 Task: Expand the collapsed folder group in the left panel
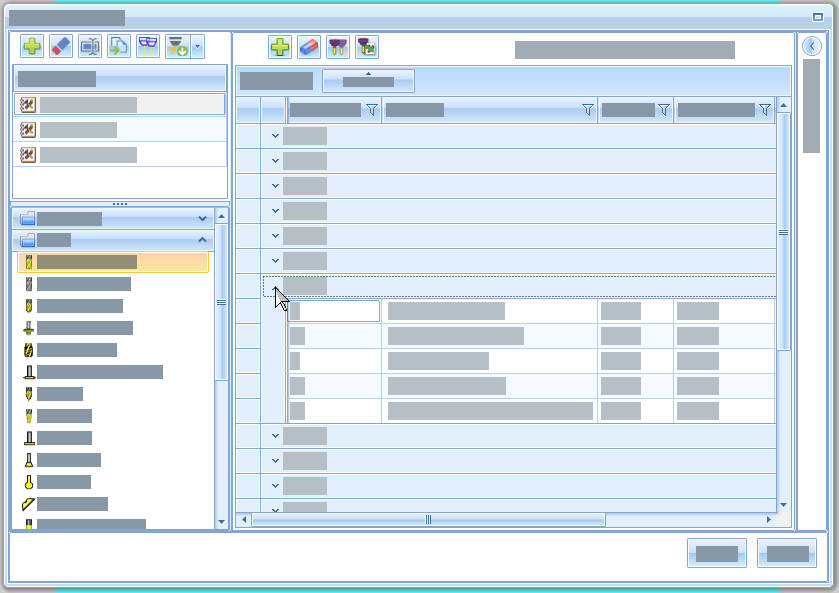click(203, 218)
